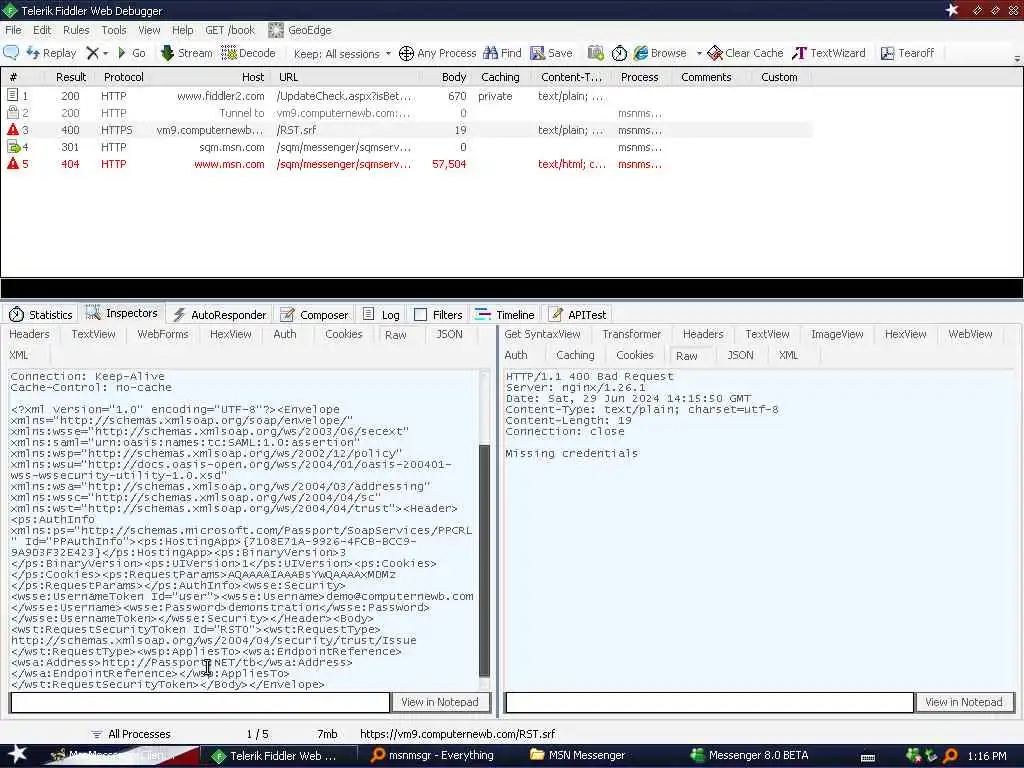Sort by the Body column header

point(453,77)
